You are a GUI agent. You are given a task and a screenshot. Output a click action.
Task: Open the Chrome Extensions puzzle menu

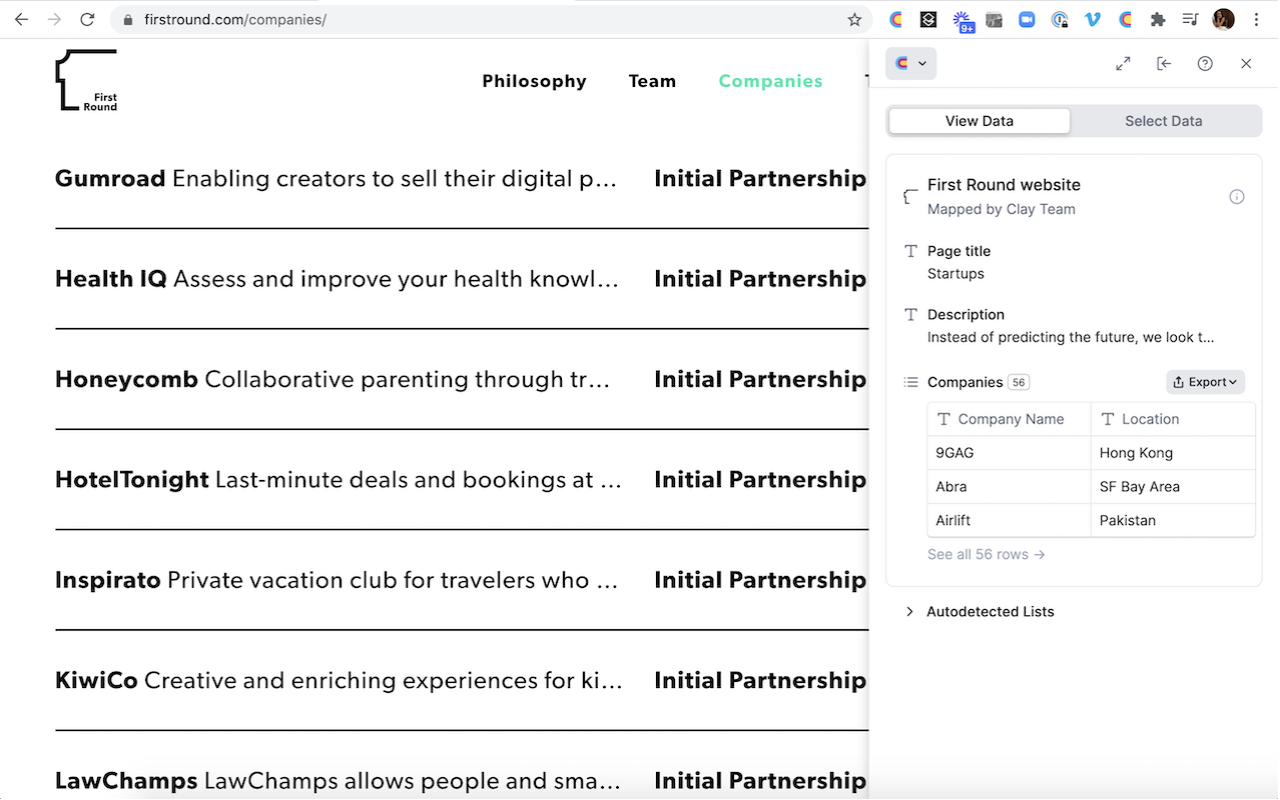click(x=1158, y=19)
